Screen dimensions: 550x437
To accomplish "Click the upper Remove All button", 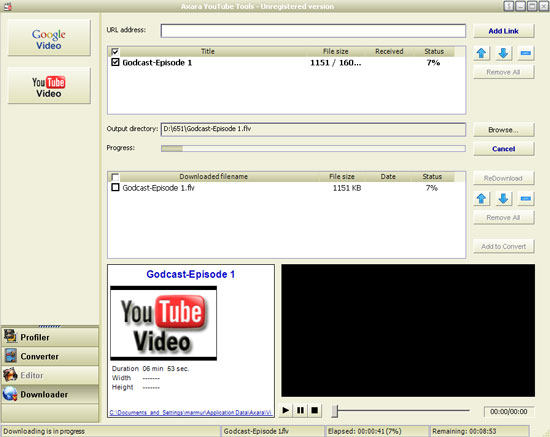I will coord(503,72).
